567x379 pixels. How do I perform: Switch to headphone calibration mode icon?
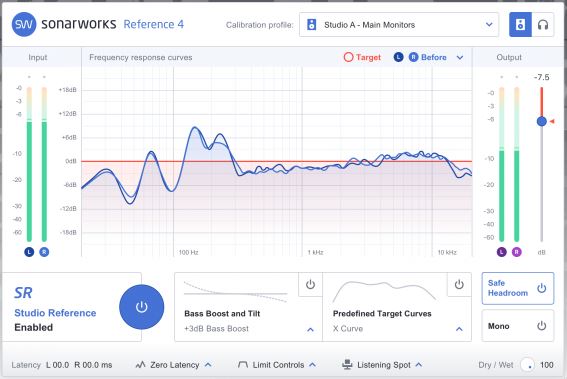click(543, 25)
